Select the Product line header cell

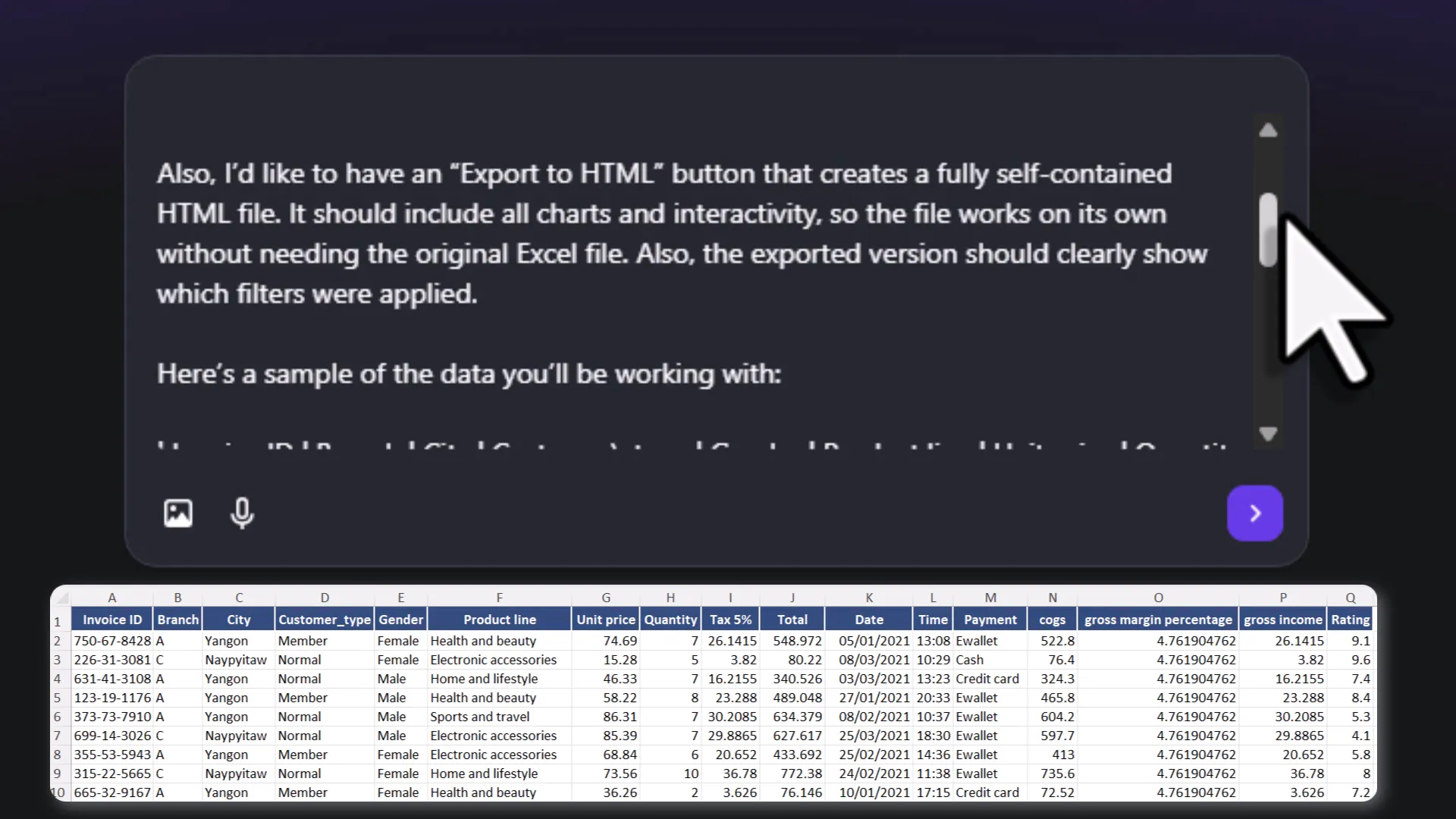pyautogui.click(x=499, y=619)
